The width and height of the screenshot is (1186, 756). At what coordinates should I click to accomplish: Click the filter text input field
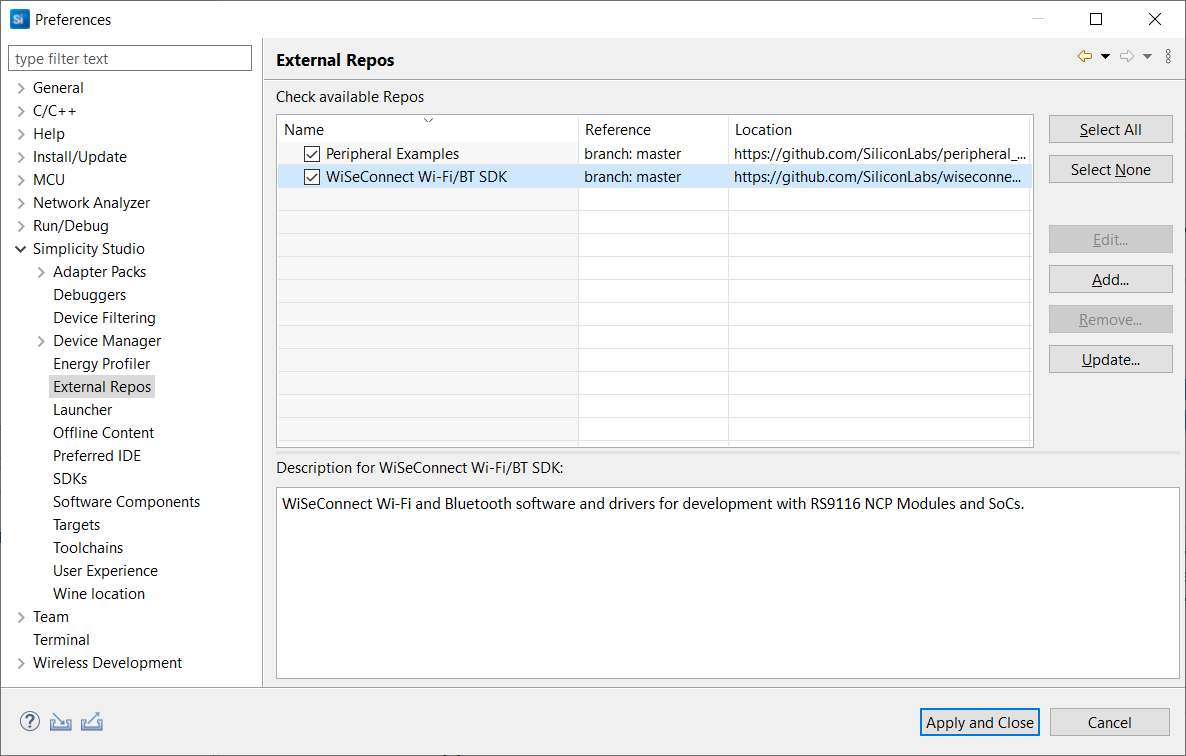pyautogui.click(x=129, y=58)
